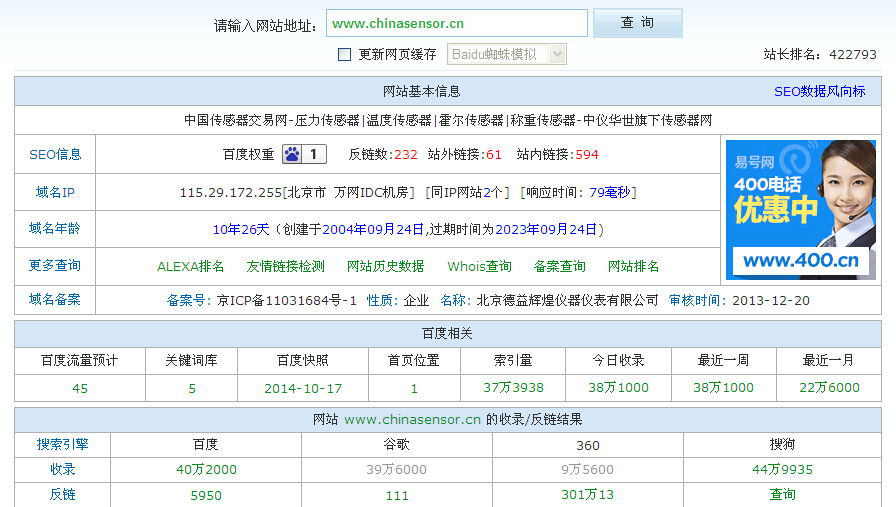Open the 友情链接检测 link
The height and width of the screenshot is (507, 896).
point(286,266)
